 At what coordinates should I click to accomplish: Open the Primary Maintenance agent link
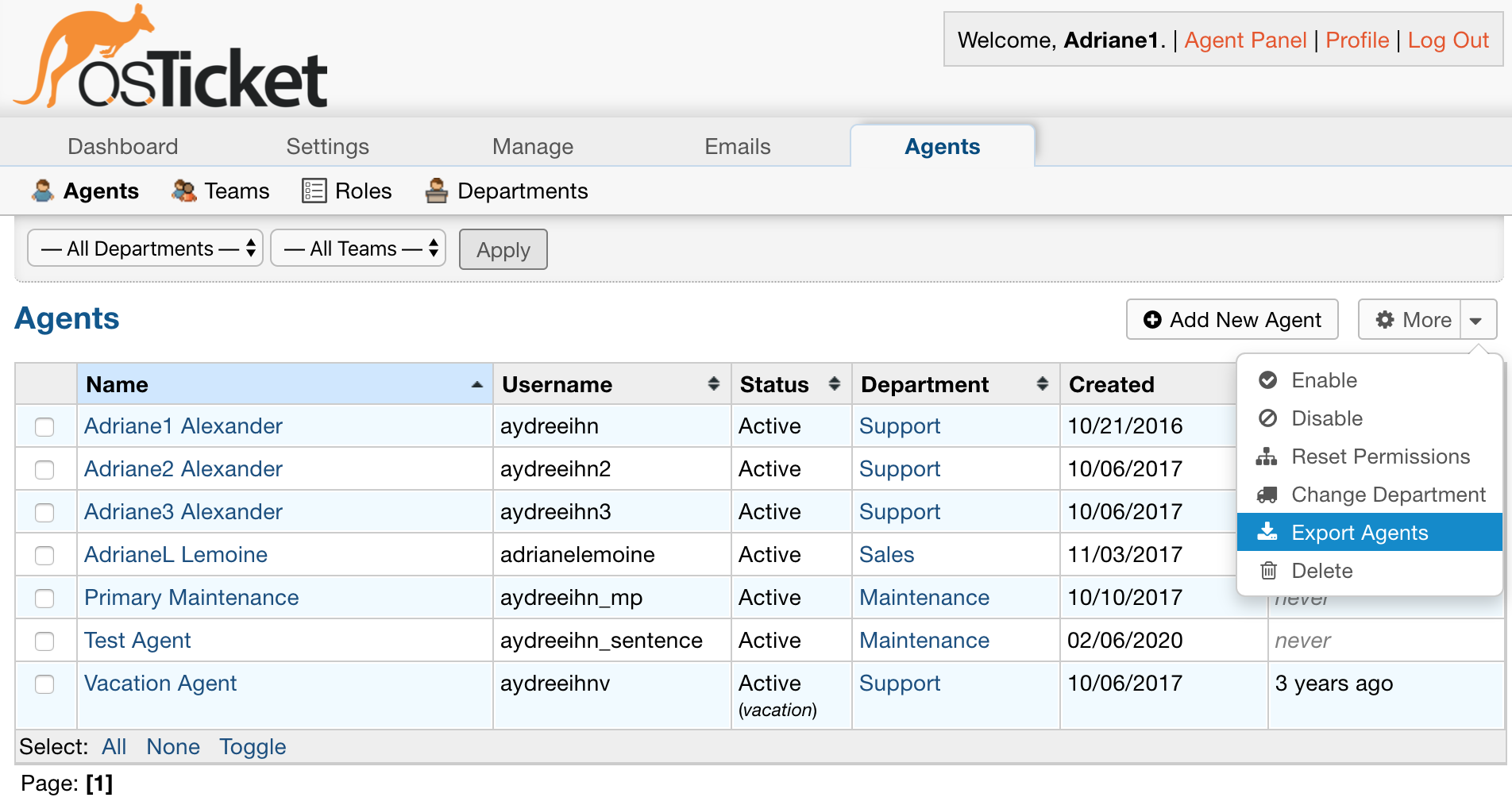point(191,598)
